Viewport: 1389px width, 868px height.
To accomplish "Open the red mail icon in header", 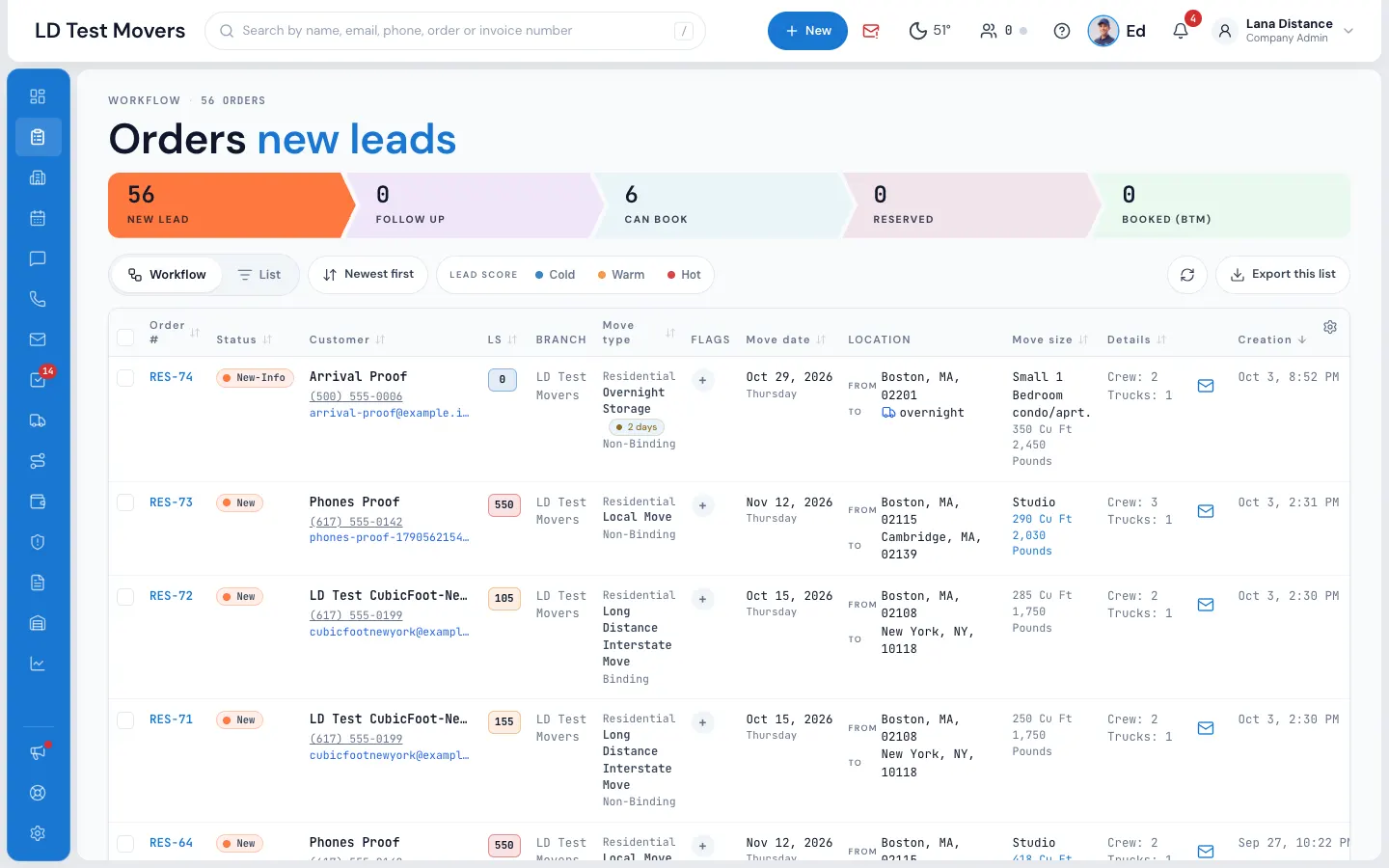I will (871, 31).
